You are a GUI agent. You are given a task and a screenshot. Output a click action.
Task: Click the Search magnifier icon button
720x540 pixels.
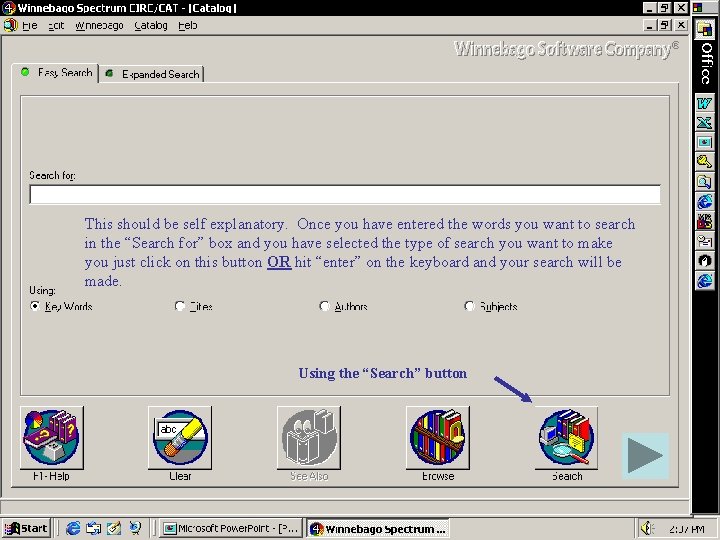(x=566, y=438)
